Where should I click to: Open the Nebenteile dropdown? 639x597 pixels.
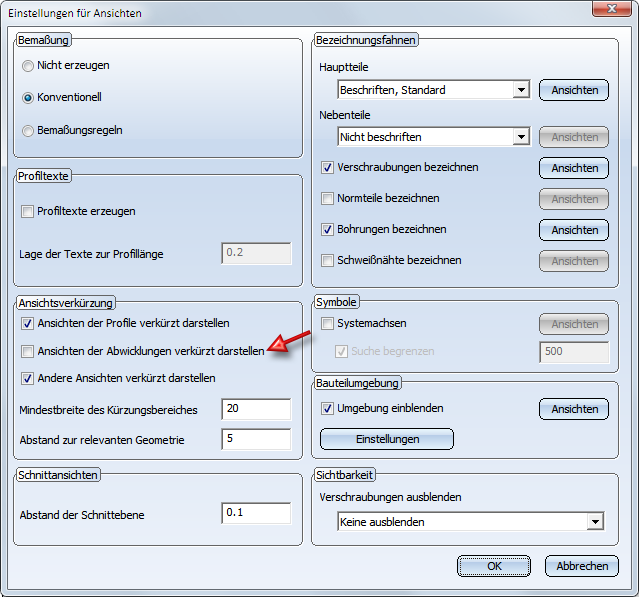[521, 137]
